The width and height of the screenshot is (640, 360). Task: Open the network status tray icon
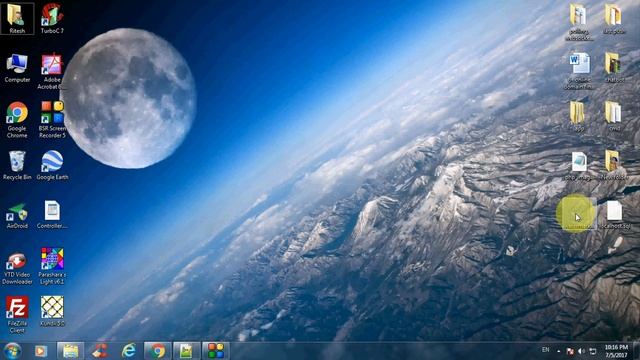click(x=593, y=351)
